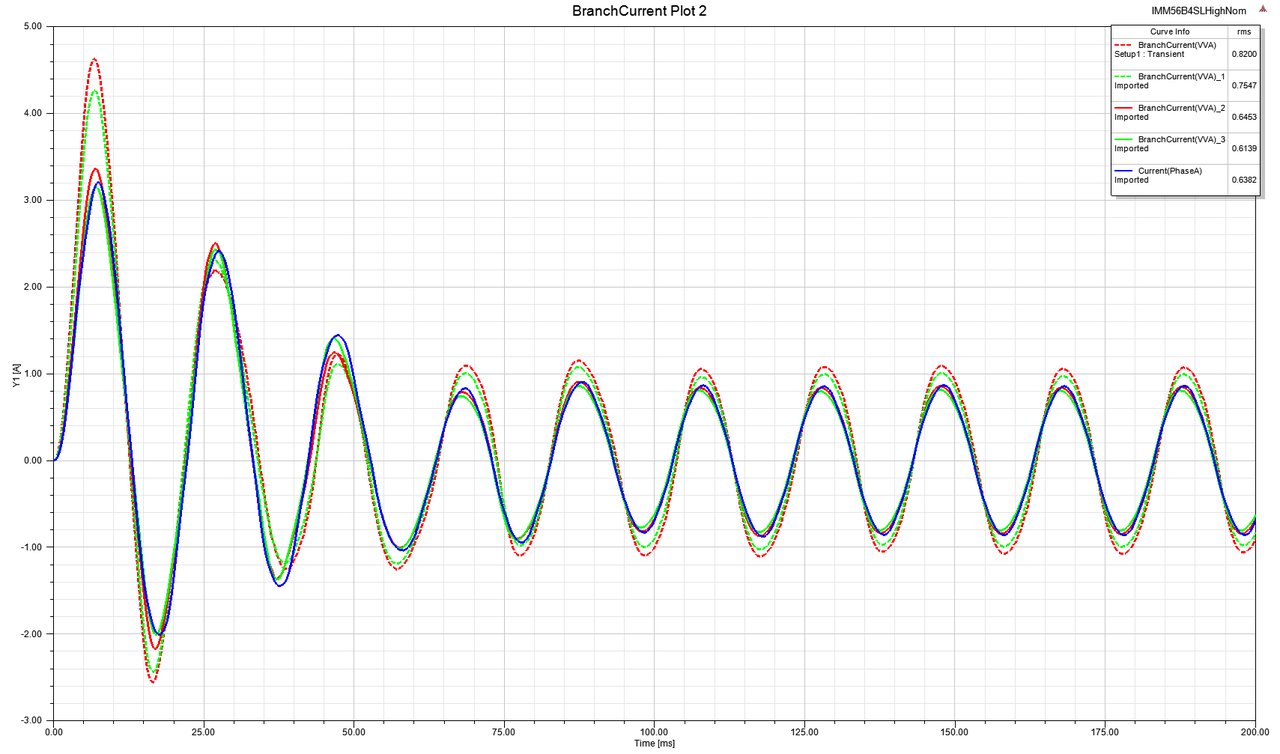
Task: Click the Y axis tick label -2.00
Action: click(30, 634)
